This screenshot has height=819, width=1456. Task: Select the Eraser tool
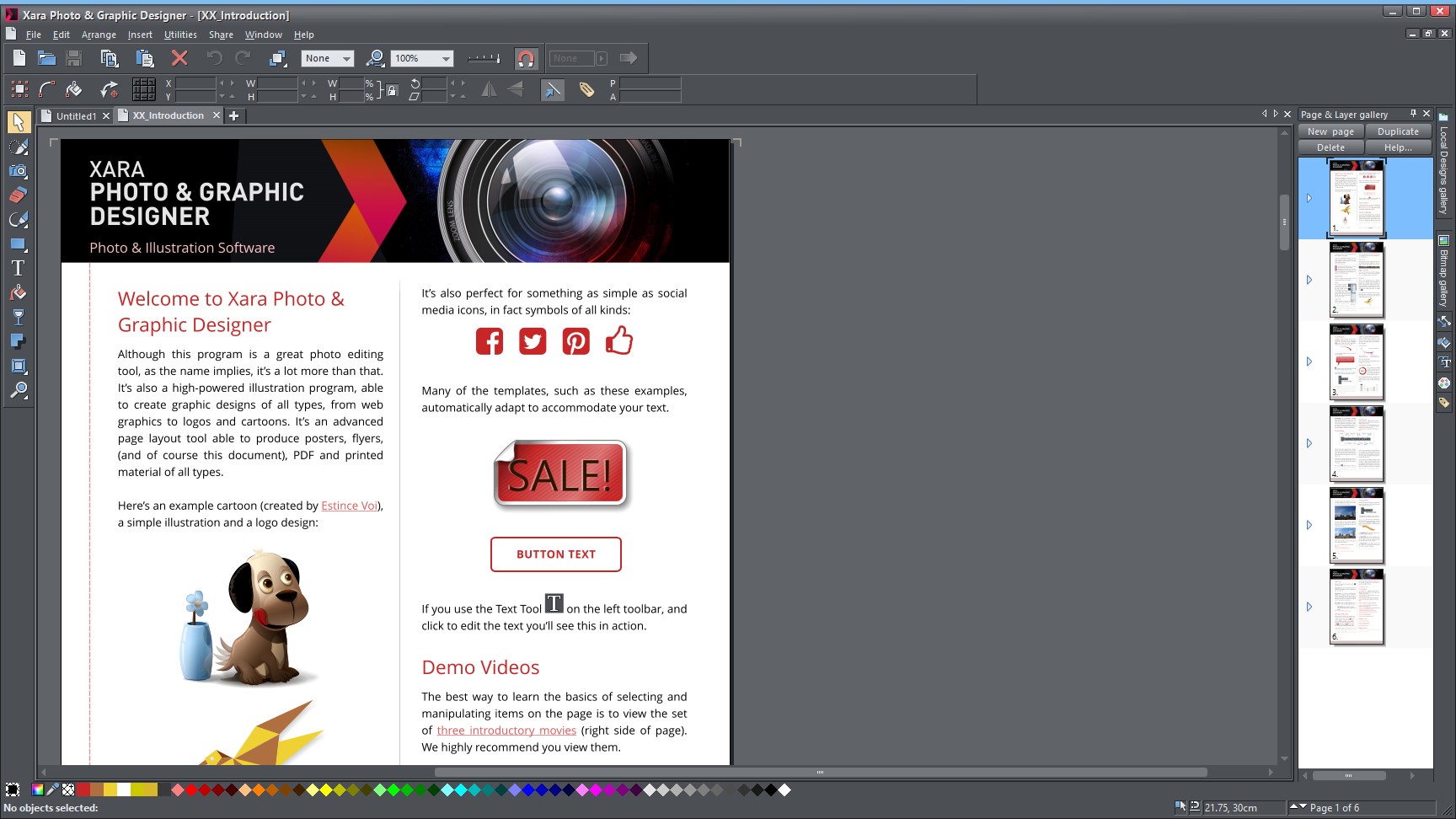[x=19, y=195]
